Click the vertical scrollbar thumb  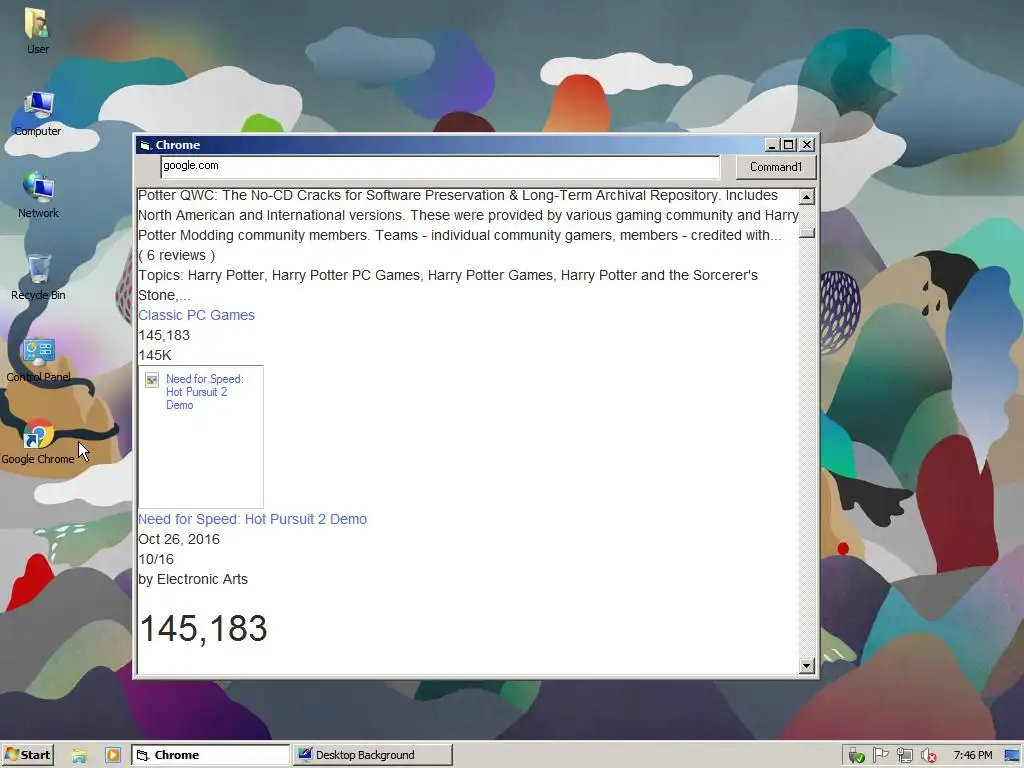tap(807, 232)
